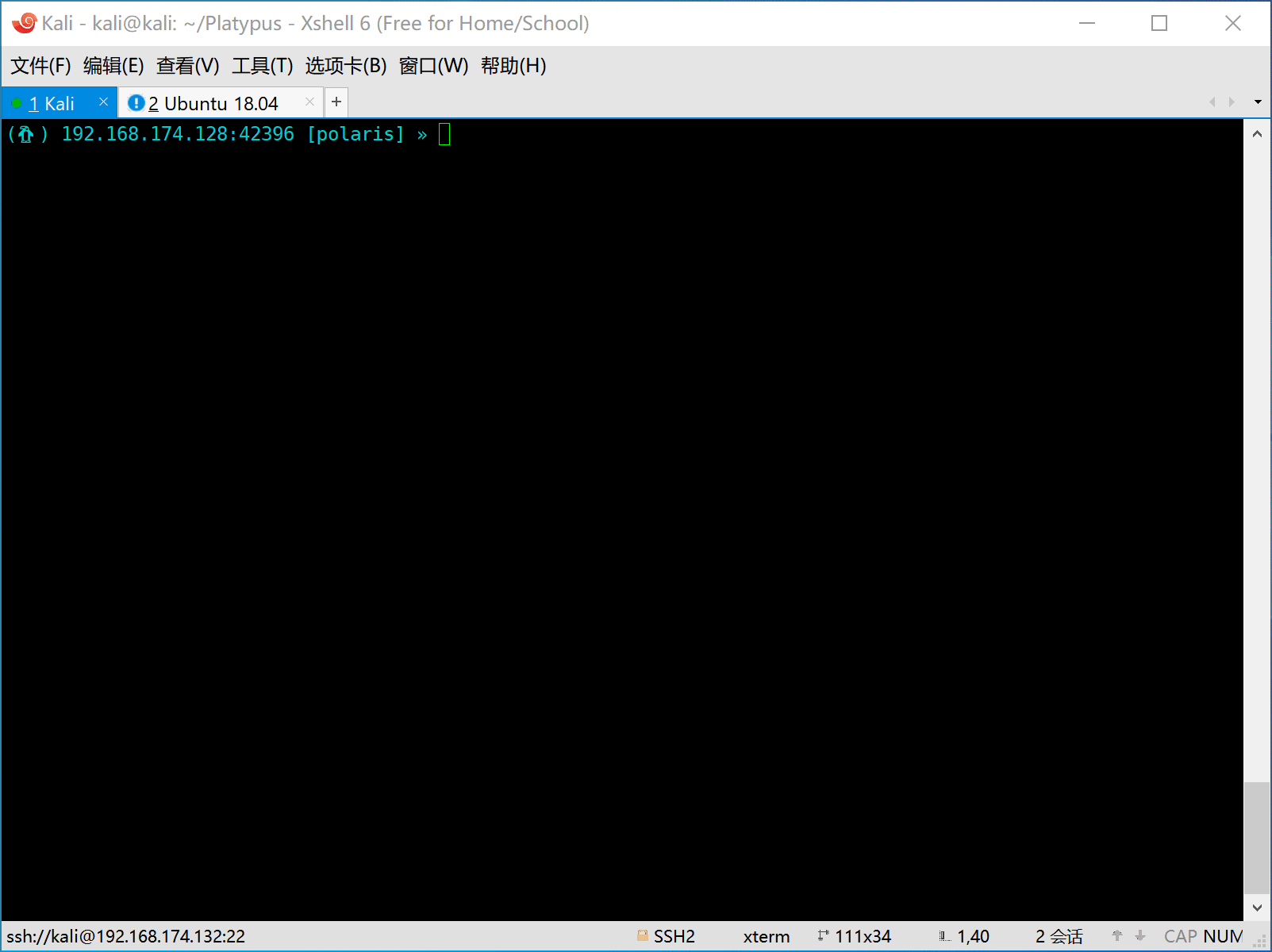
Task: Click the terminal size icon beside 111x34
Action: click(824, 935)
